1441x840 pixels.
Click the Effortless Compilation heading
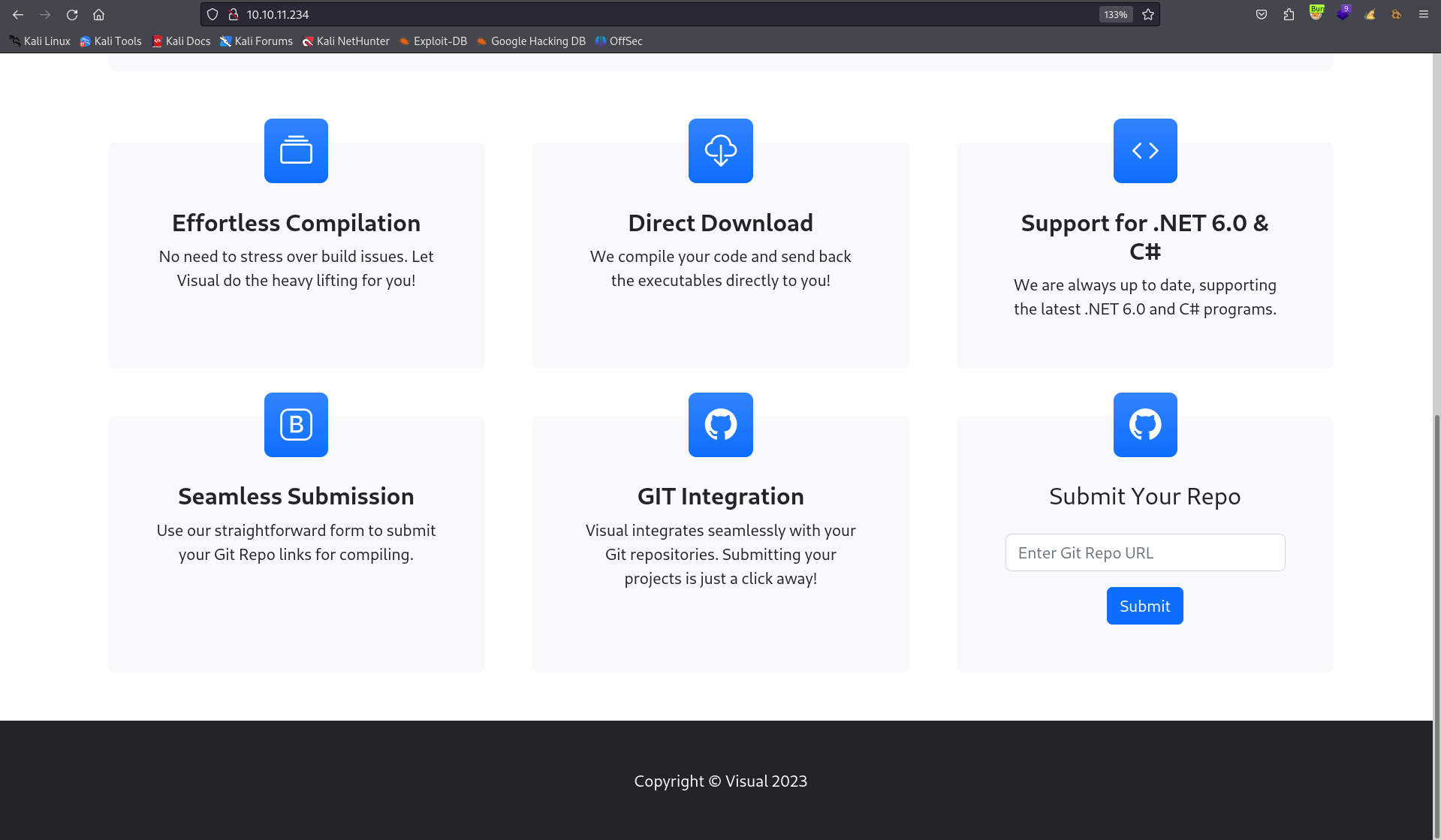[296, 223]
